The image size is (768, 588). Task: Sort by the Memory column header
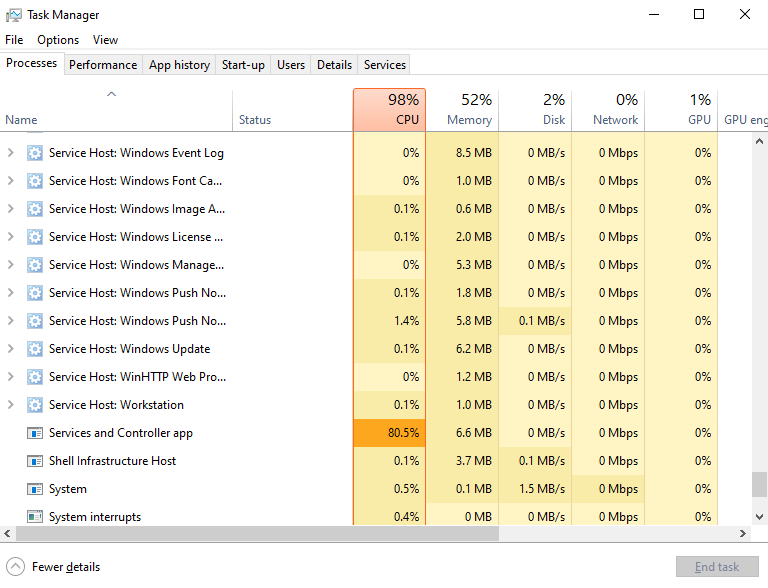(462, 110)
